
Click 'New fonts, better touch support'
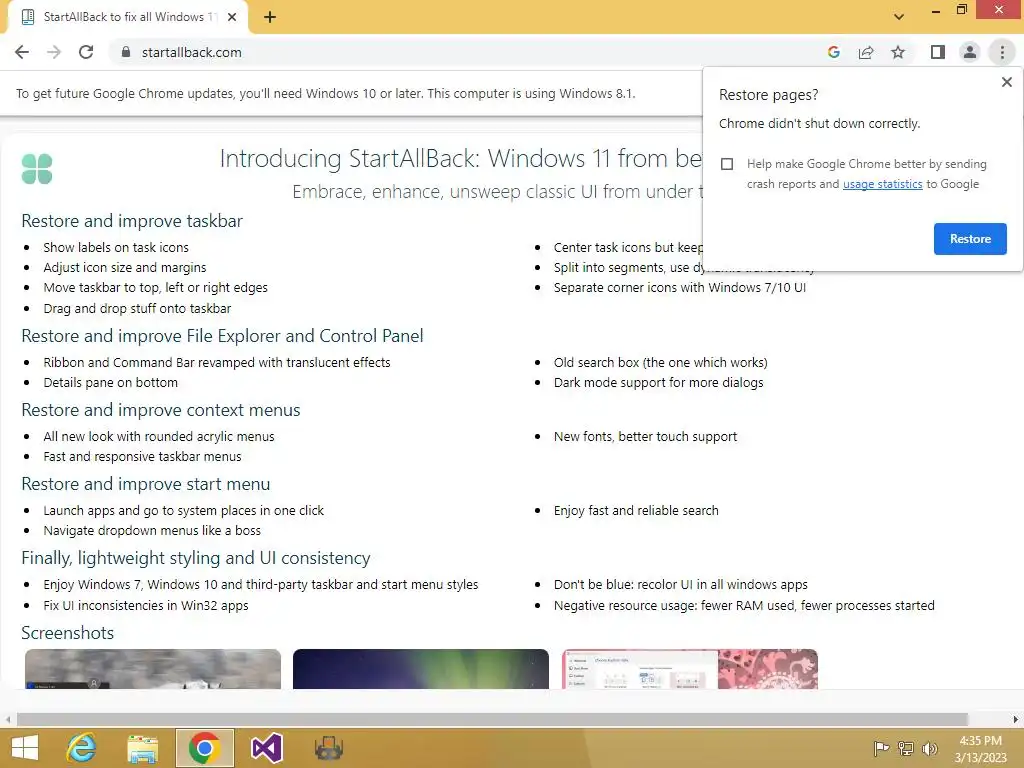(x=645, y=437)
